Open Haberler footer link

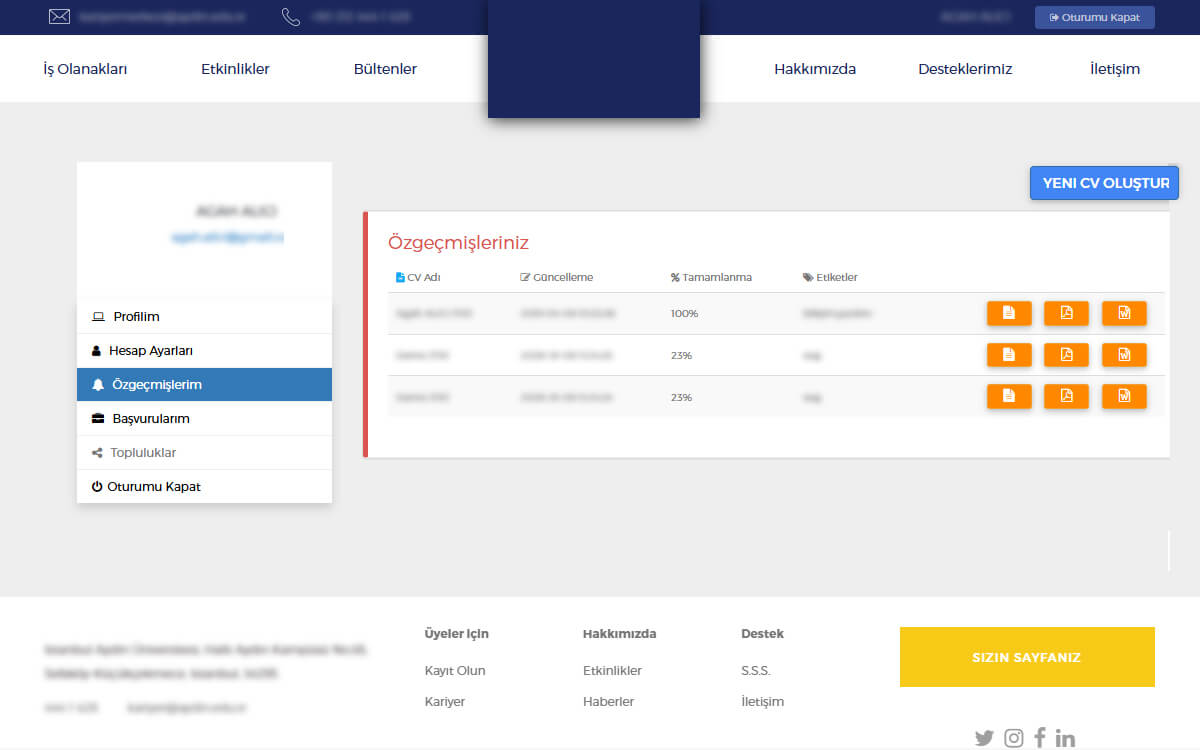608,701
